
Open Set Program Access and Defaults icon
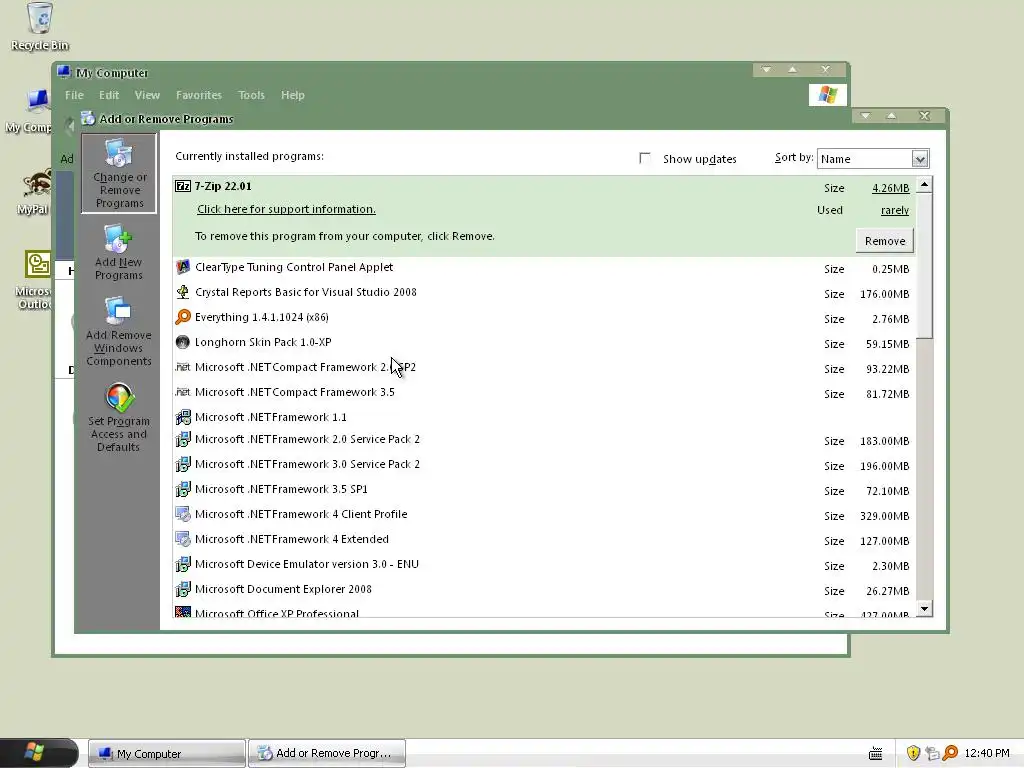click(x=119, y=418)
